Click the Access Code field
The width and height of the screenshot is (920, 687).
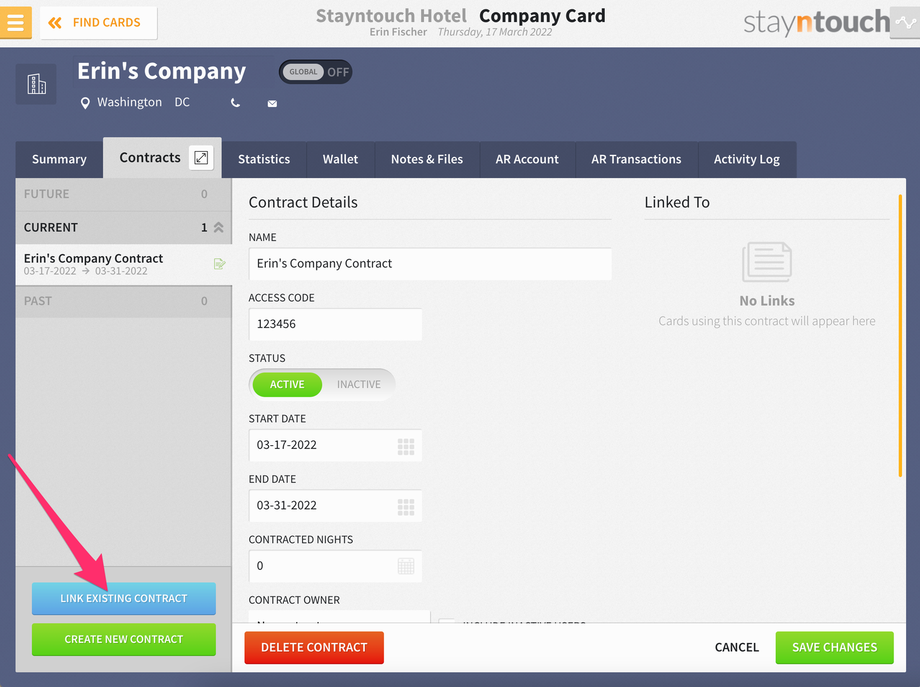pyautogui.click(x=335, y=324)
